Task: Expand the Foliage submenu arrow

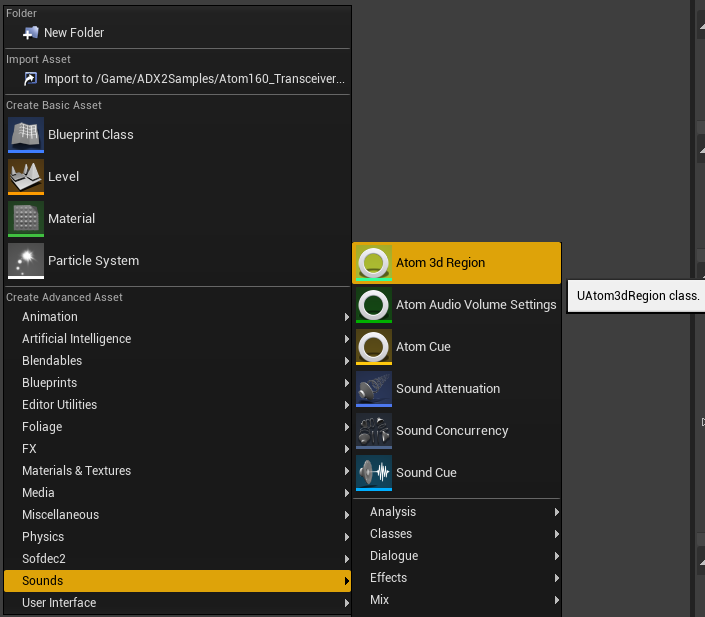Action: [x=347, y=427]
